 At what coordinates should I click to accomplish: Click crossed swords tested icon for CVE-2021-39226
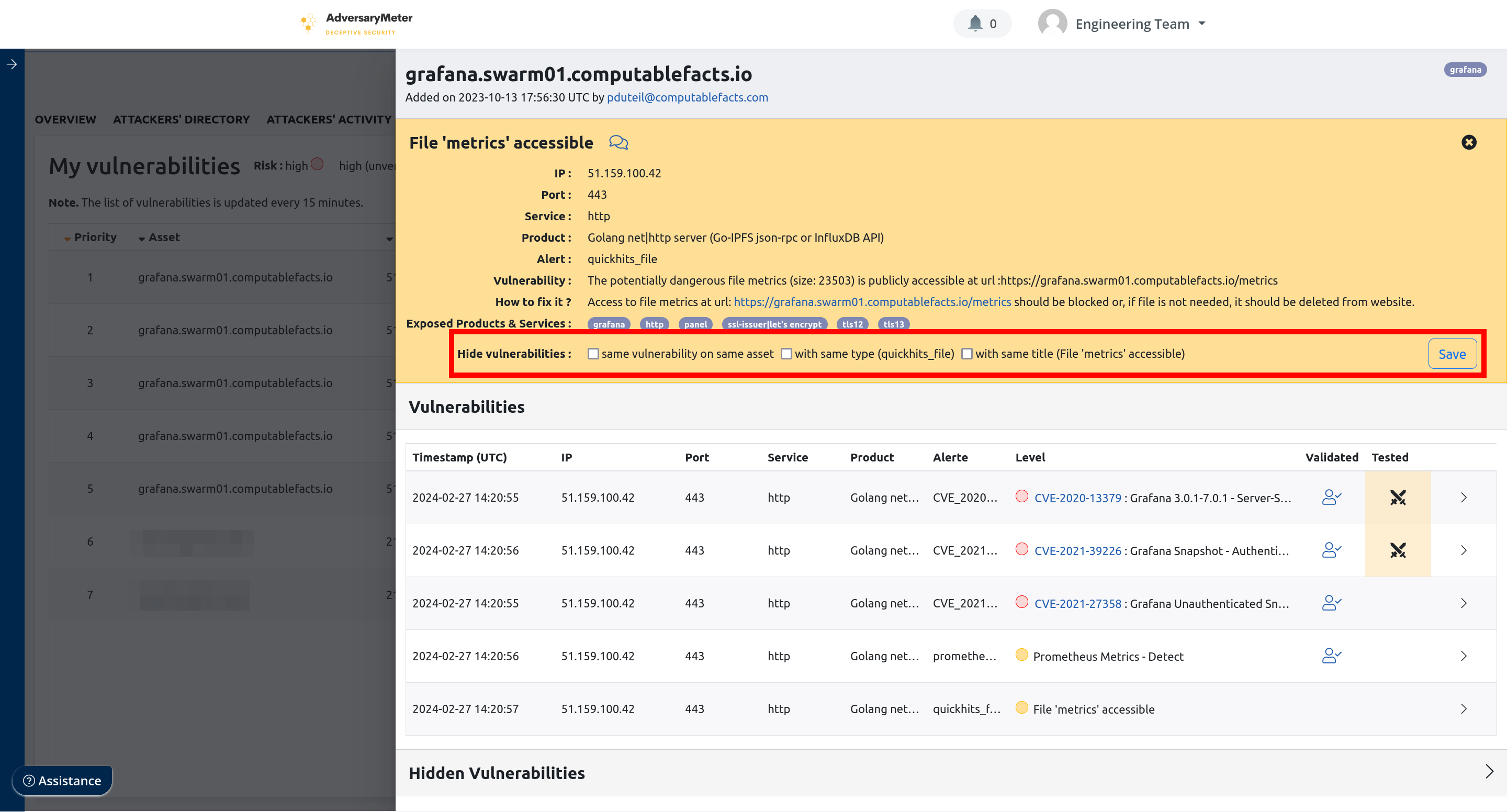[x=1398, y=550]
